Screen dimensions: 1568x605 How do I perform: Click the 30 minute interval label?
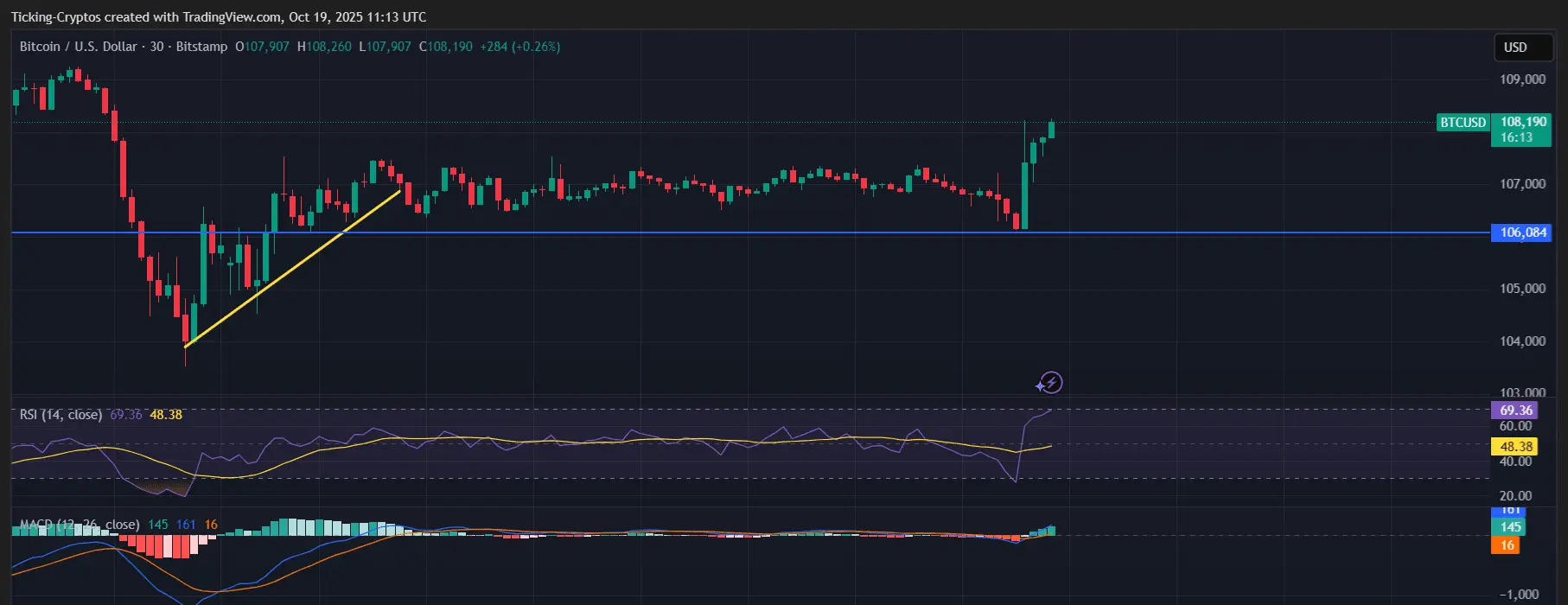pos(156,47)
